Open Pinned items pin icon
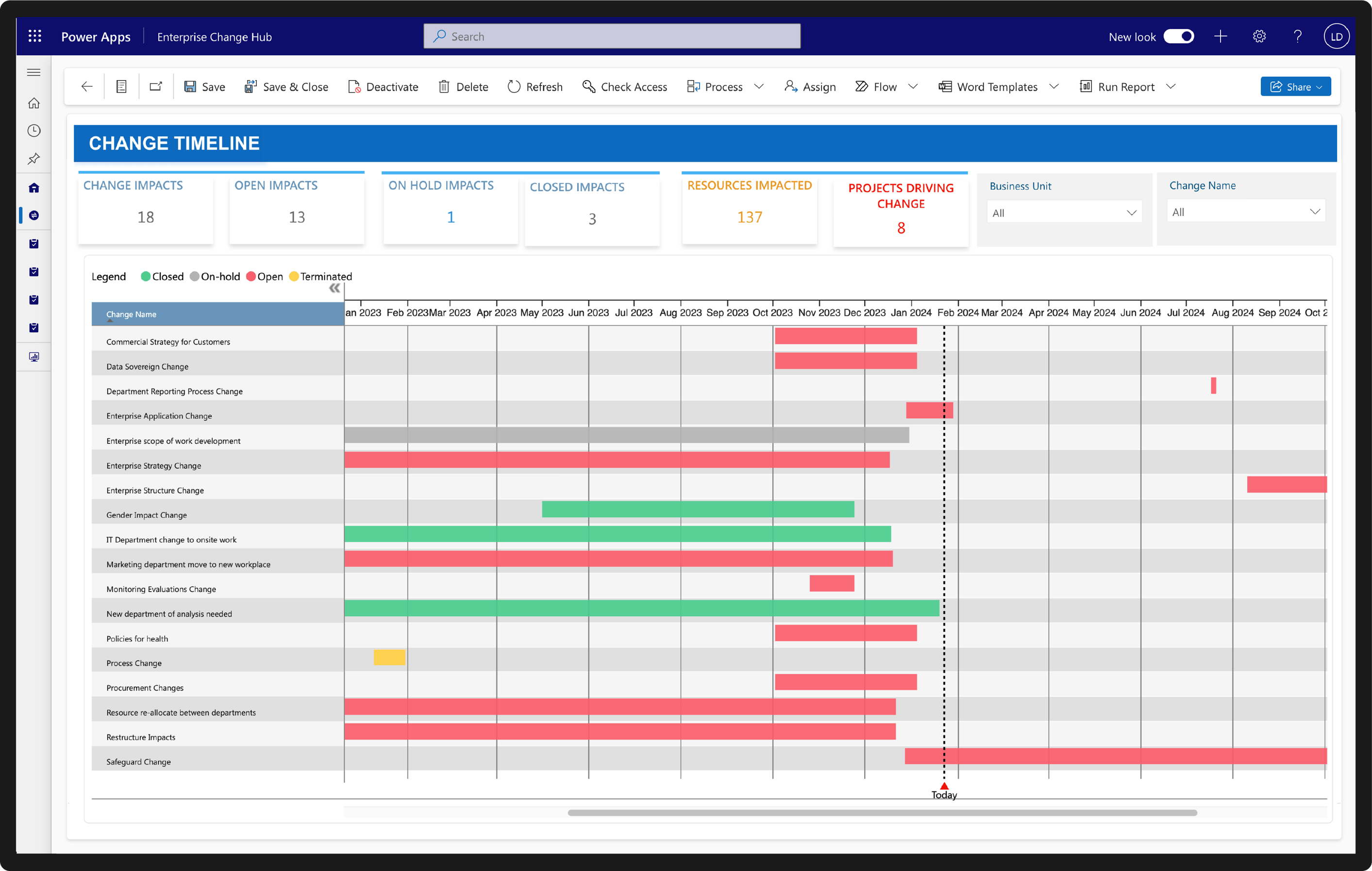Viewport: 1372px width, 871px height. pyautogui.click(x=34, y=158)
